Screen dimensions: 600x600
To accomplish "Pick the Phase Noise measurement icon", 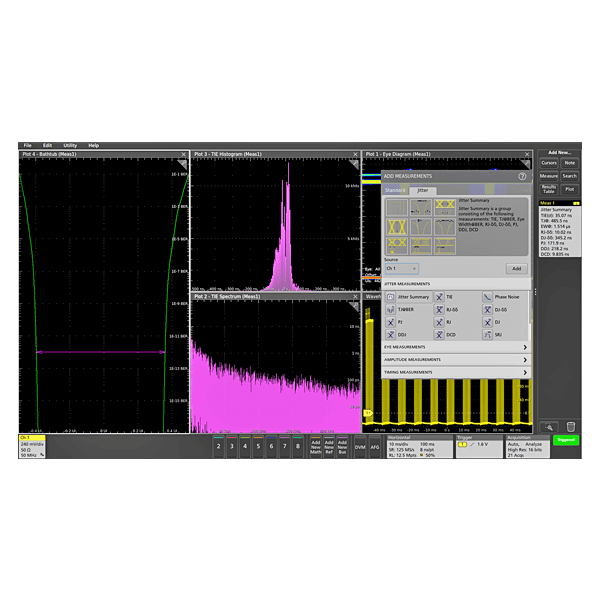I will [487, 297].
